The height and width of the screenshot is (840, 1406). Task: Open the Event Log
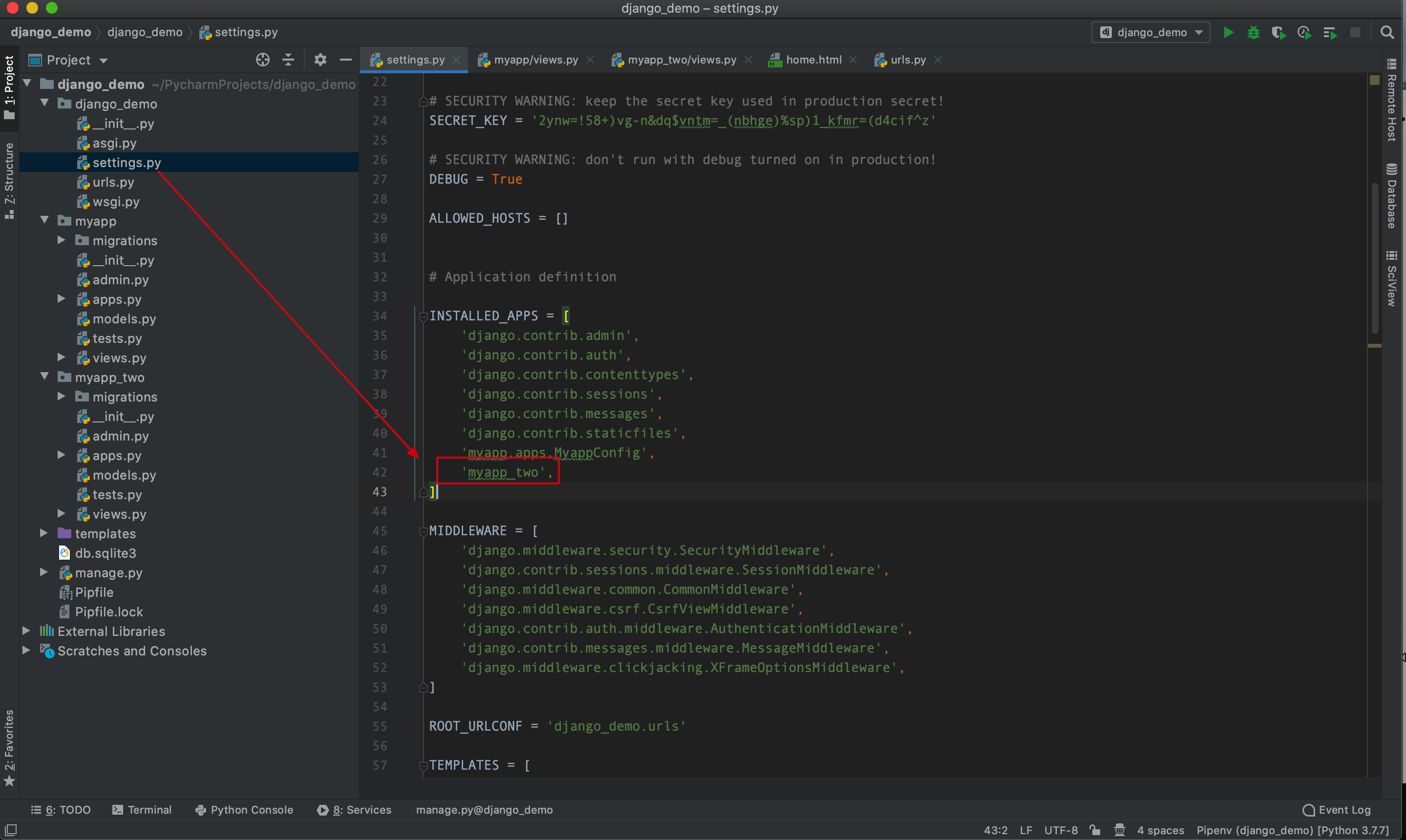[x=1337, y=809]
